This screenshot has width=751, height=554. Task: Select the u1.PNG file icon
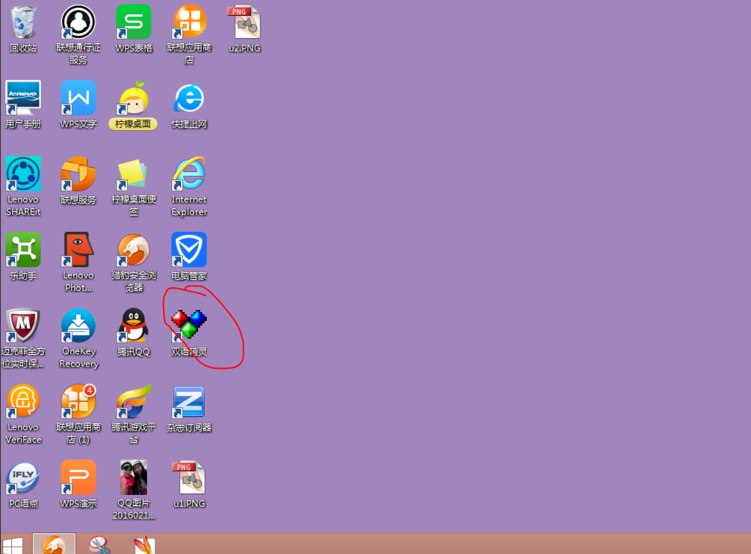(189, 477)
